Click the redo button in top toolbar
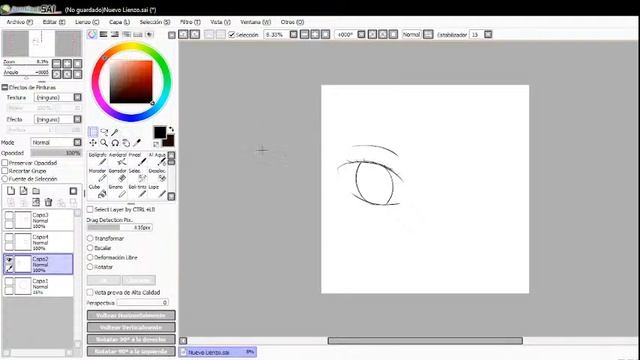The height and width of the screenshot is (360, 640). (x=195, y=34)
